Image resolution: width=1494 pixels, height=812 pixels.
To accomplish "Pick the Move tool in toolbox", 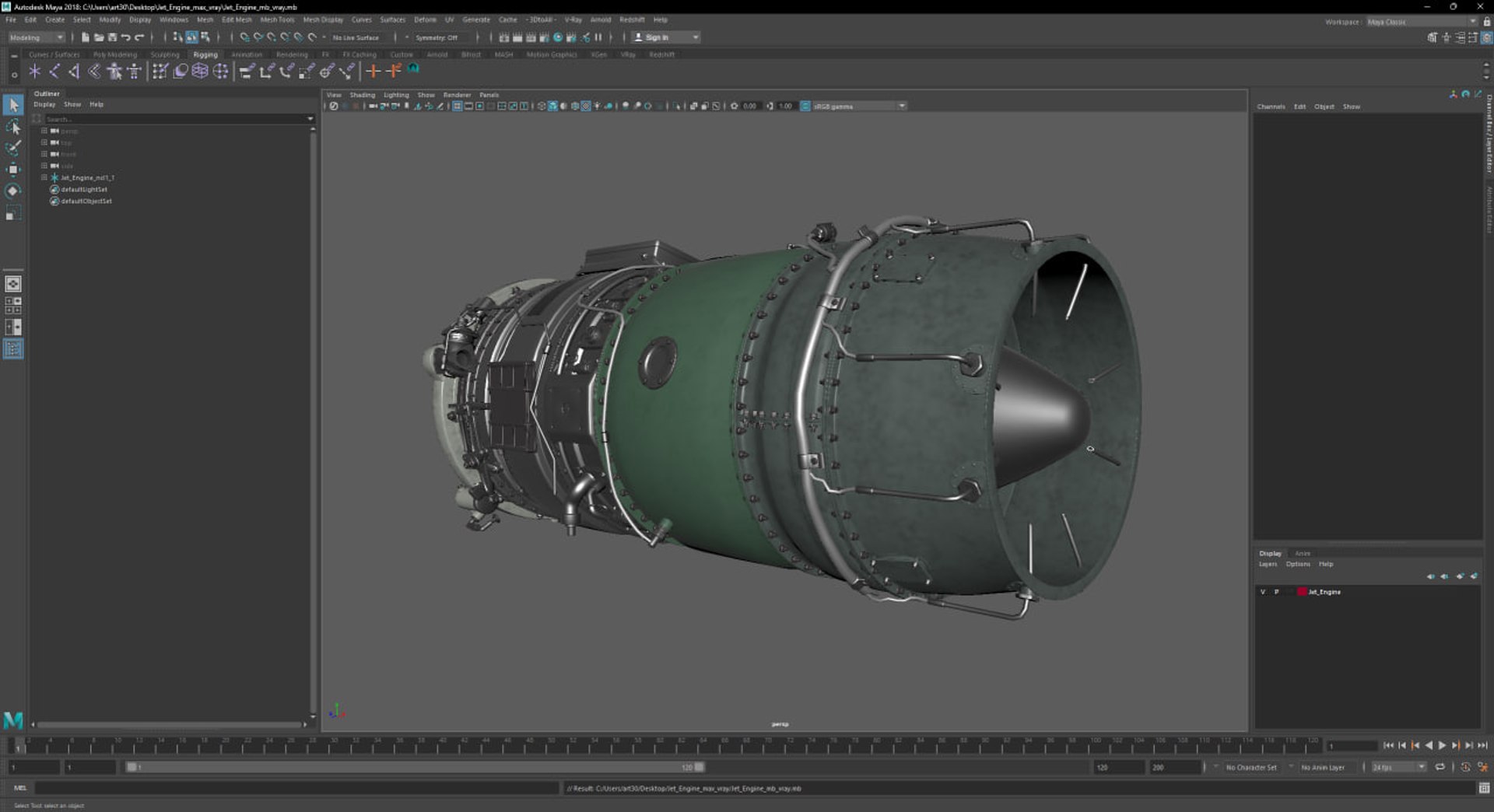I will (13, 170).
